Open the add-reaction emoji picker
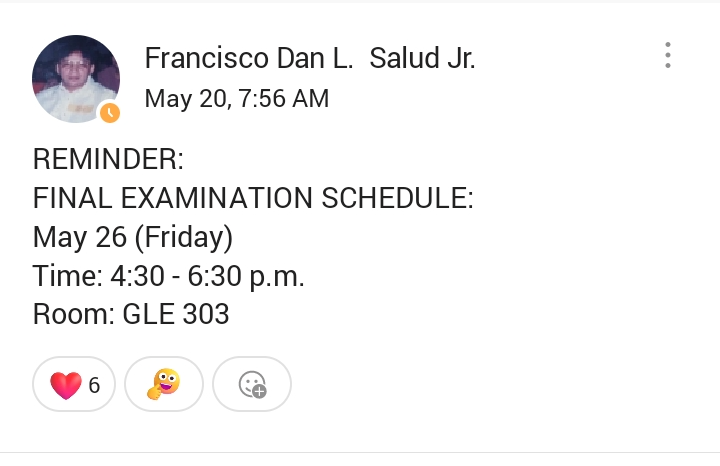 point(252,384)
